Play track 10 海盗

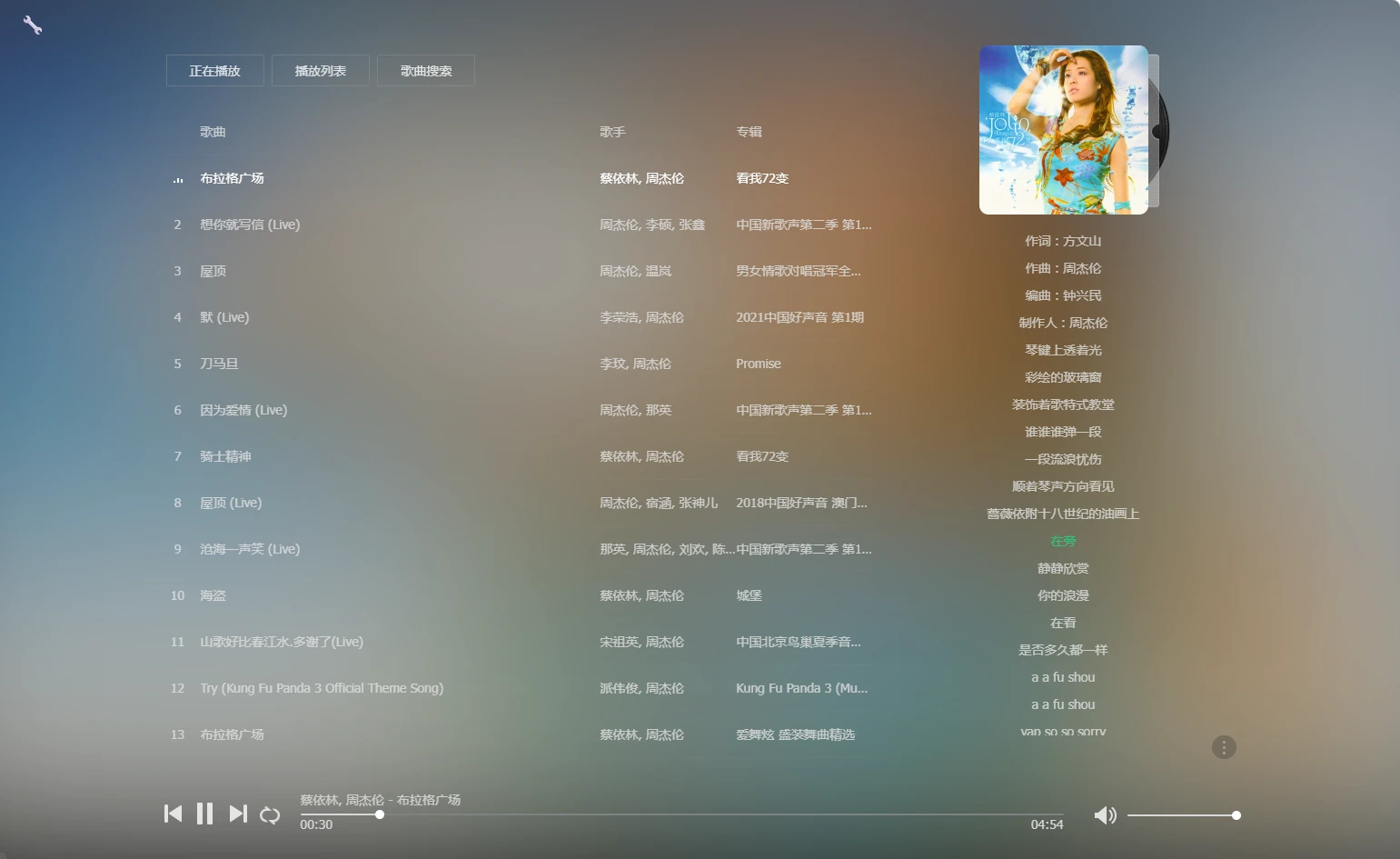tap(213, 595)
